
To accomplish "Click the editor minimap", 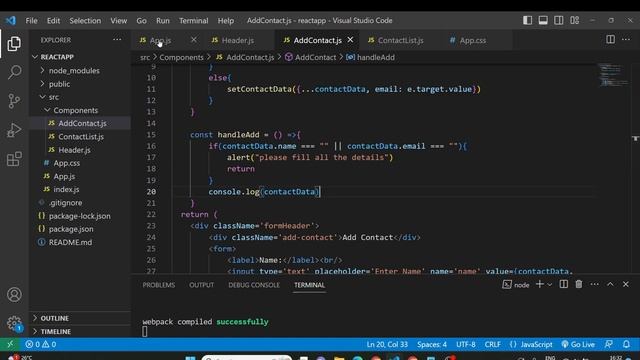I will pyautogui.click(x=613, y=75).
